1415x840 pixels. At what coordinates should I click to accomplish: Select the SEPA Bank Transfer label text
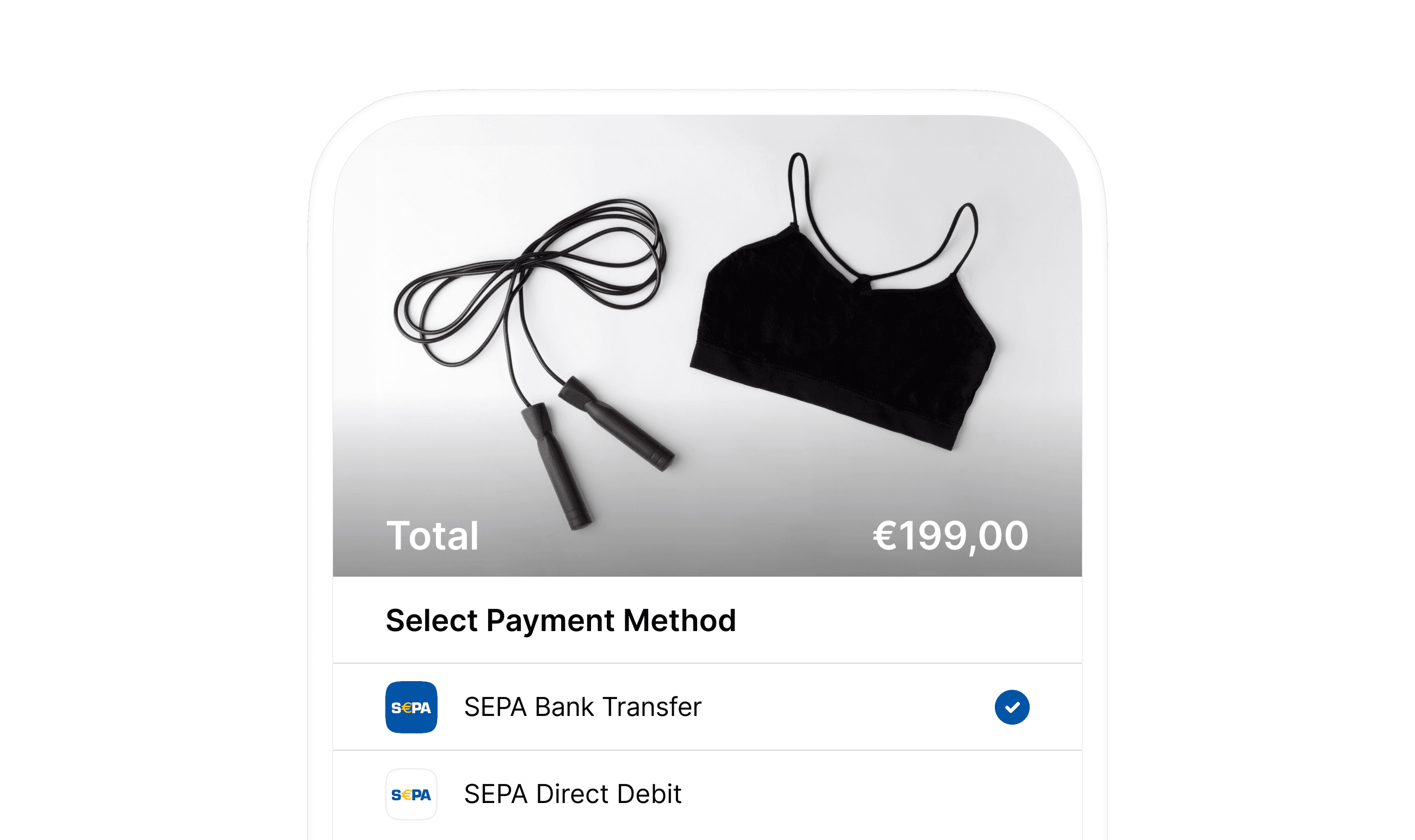pyautogui.click(x=583, y=707)
